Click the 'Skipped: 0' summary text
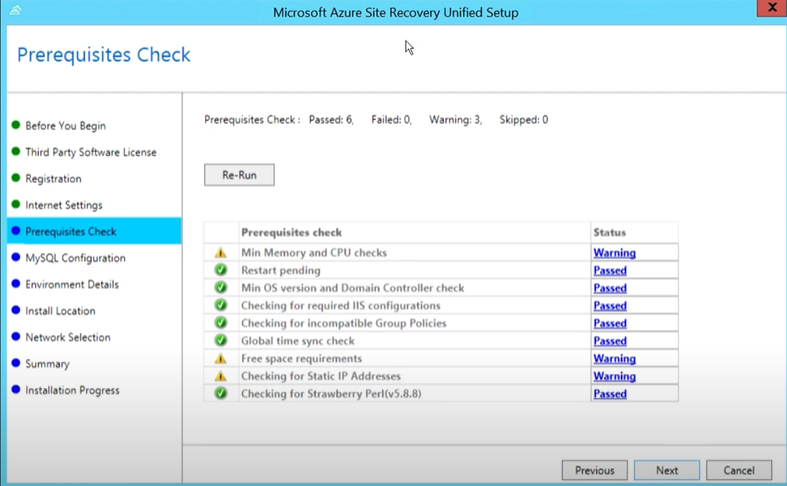The width and height of the screenshot is (787, 486). tap(524, 119)
